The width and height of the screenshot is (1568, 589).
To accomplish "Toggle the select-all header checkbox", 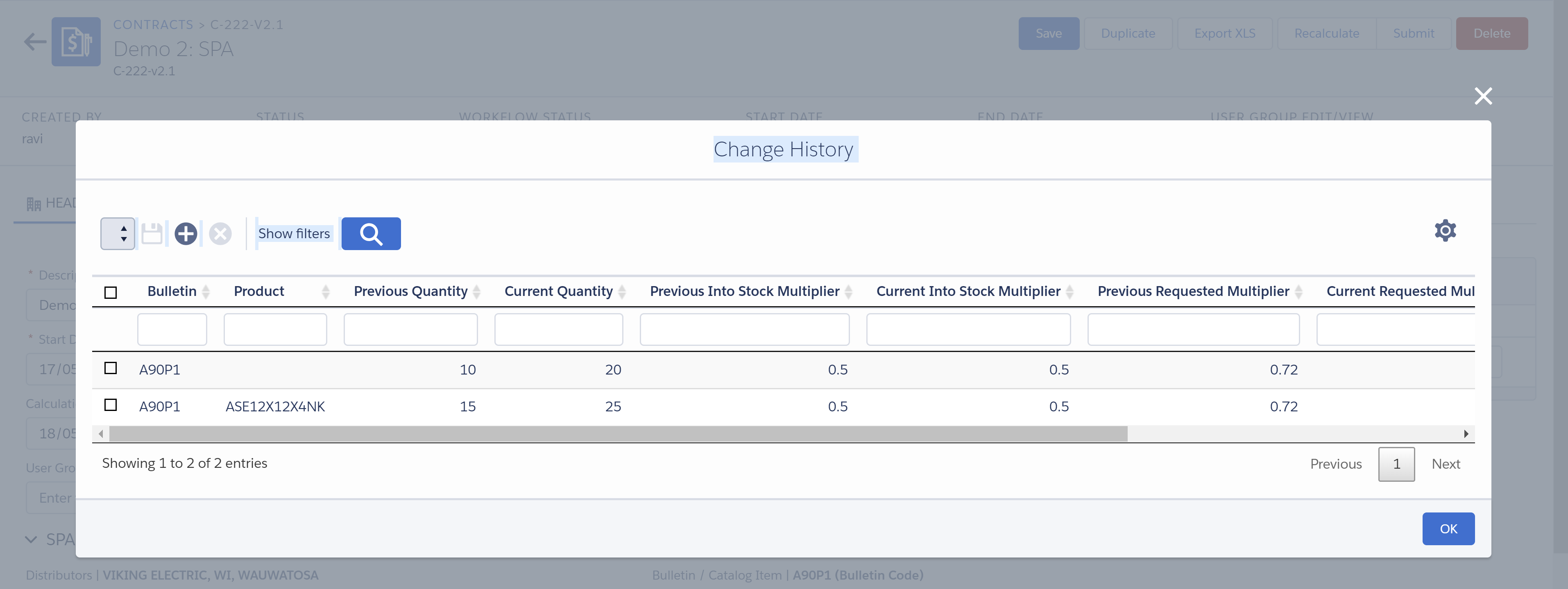I will coord(111,293).
